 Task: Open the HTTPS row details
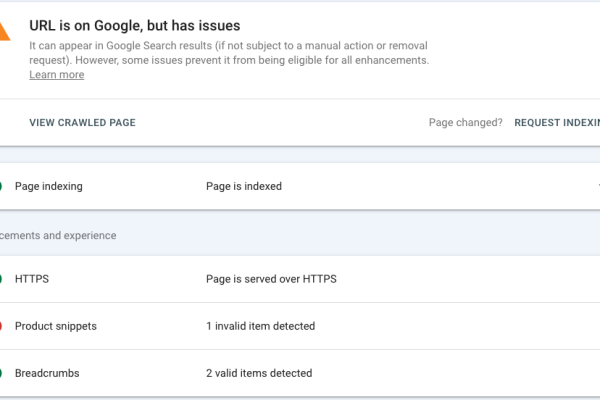[300, 279]
